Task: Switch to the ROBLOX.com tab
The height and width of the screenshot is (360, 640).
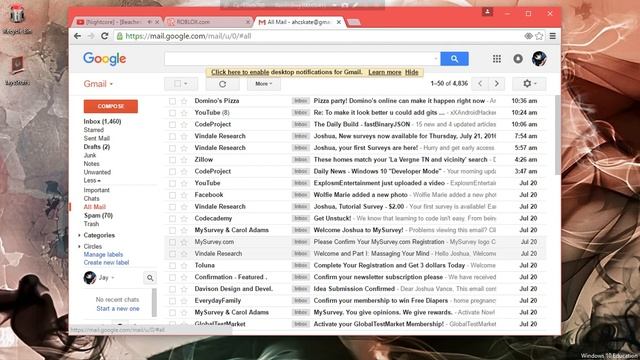Action: 208,22
